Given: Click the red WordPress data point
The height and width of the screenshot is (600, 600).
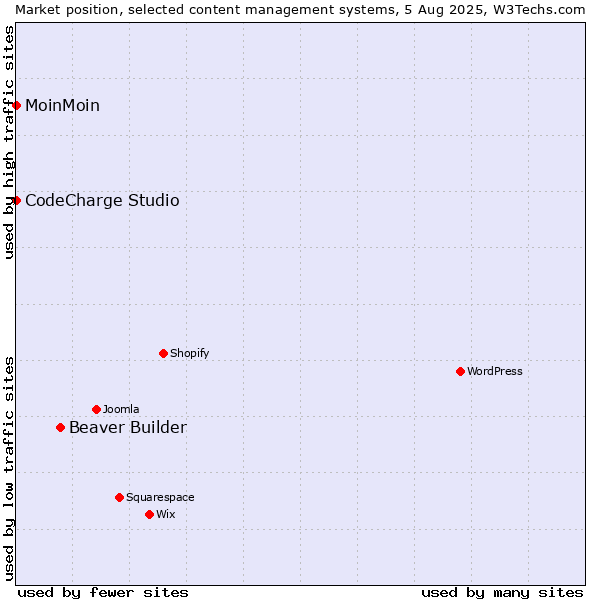Looking at the screenshot, I should 460,371.
